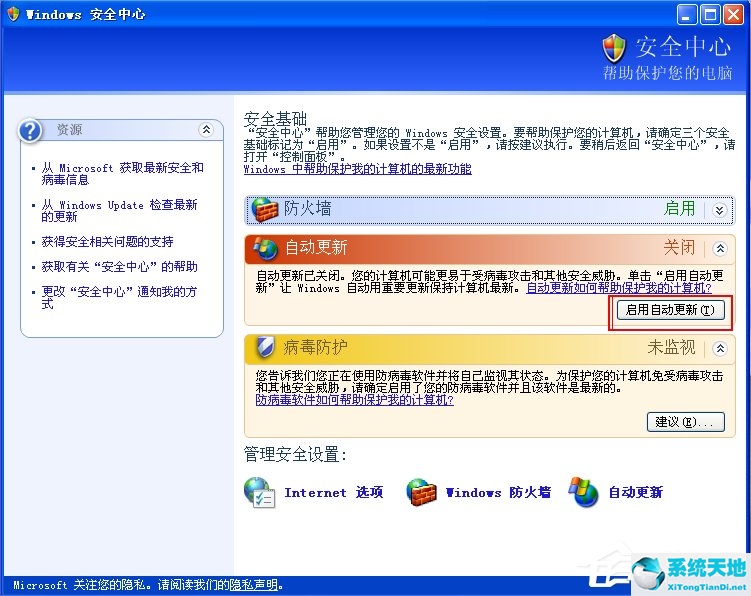The height and width of the screenshot is (596, 751).
Task: Click the Internet 选项 text label
Action: [334, 493]
